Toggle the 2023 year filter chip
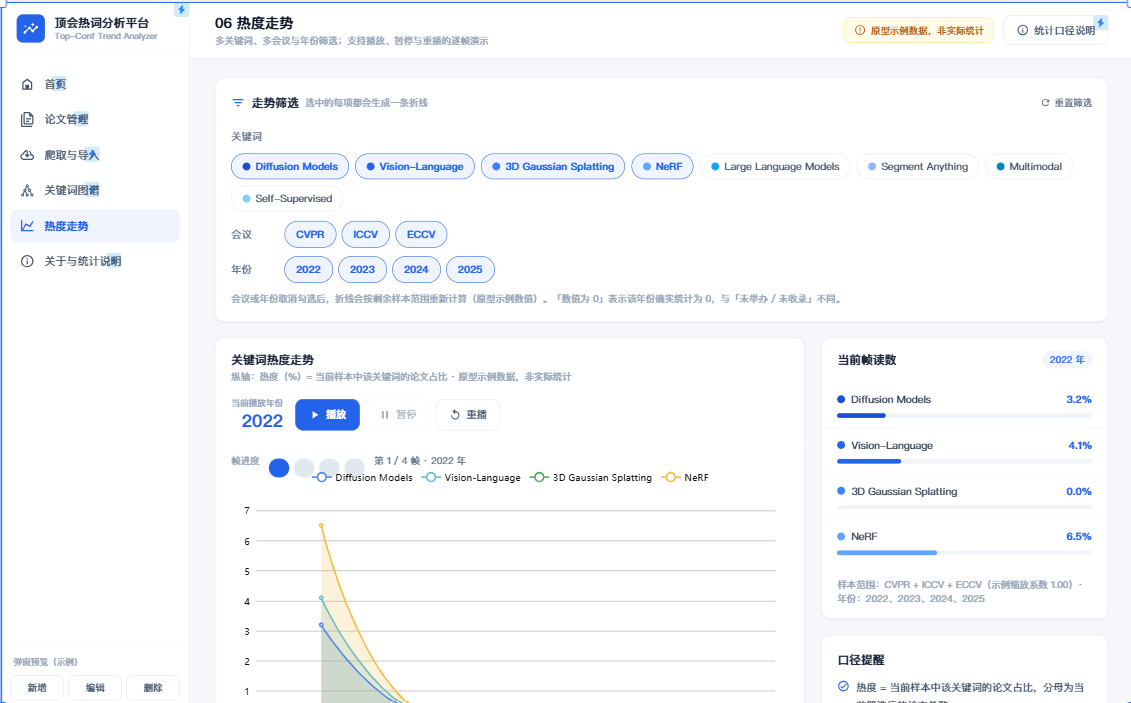Viewport: 1131px width, 703px height. click(x=362, y=270)
